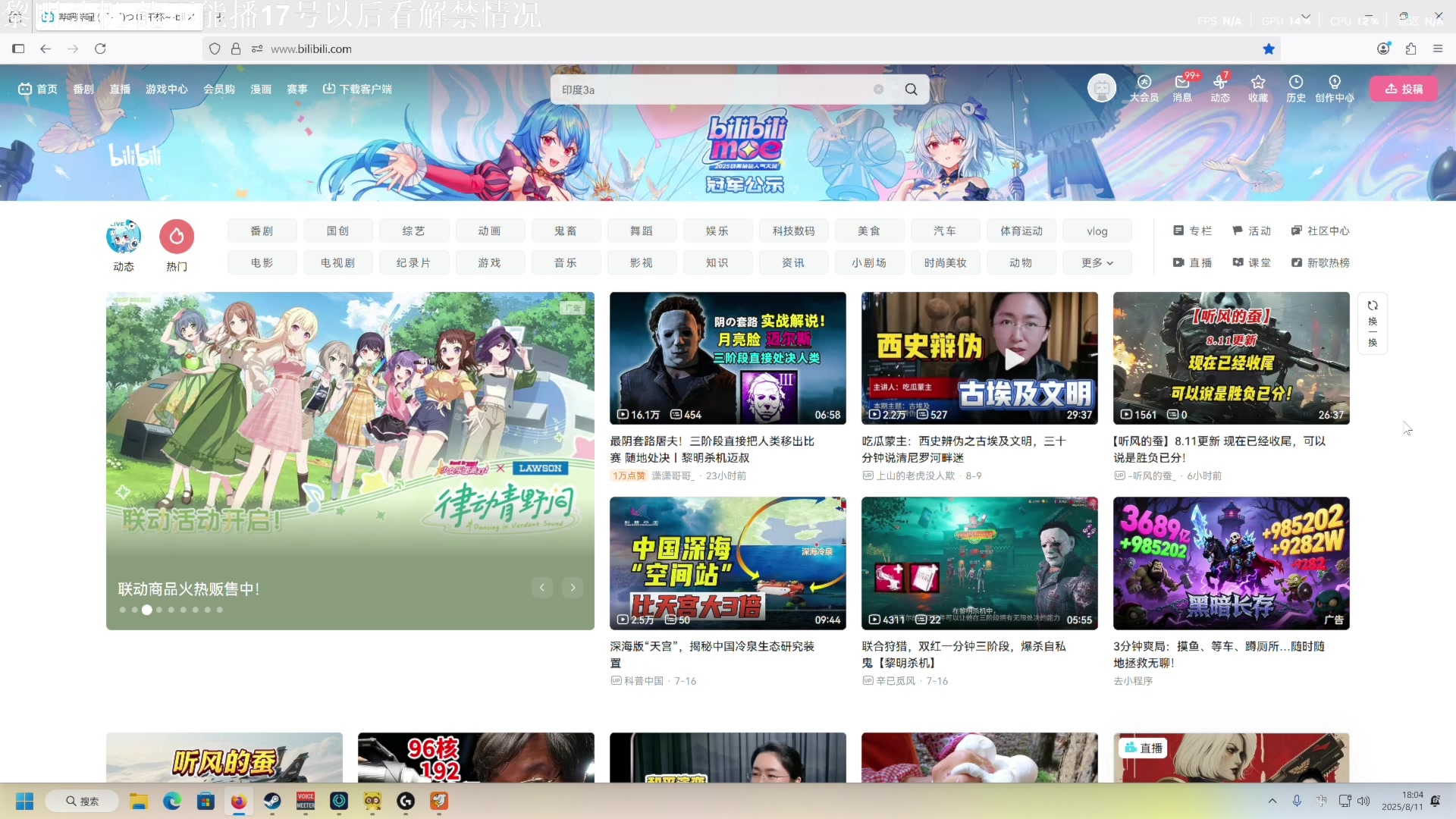Show hidden system tray icons chevron
Viewport: 1456px width, 819px height.
[1272, 801]
